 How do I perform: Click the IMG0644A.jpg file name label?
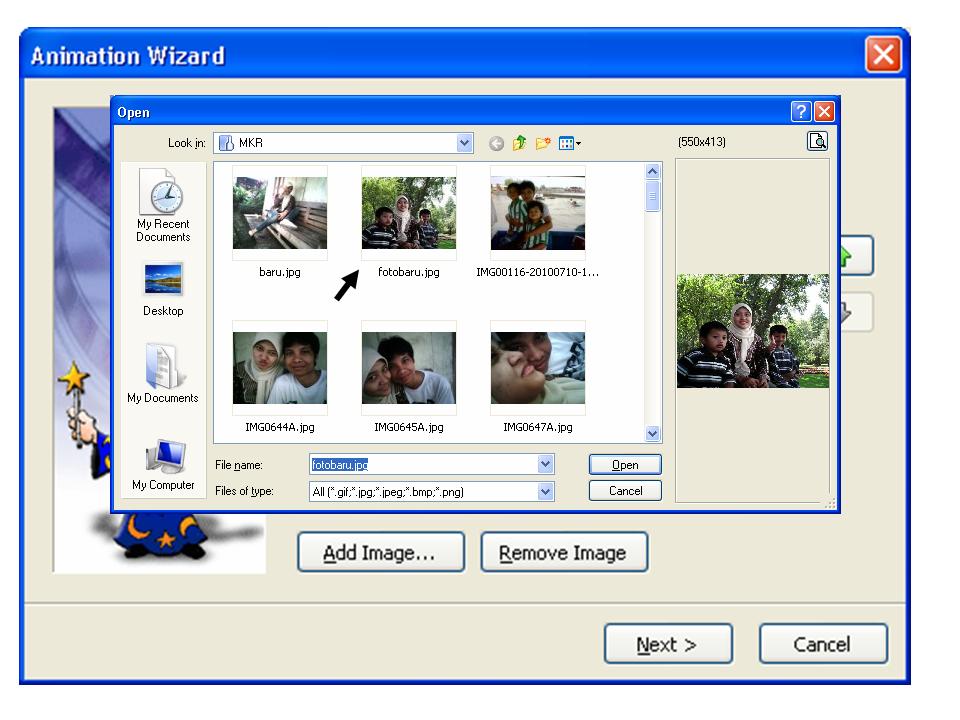280,427
